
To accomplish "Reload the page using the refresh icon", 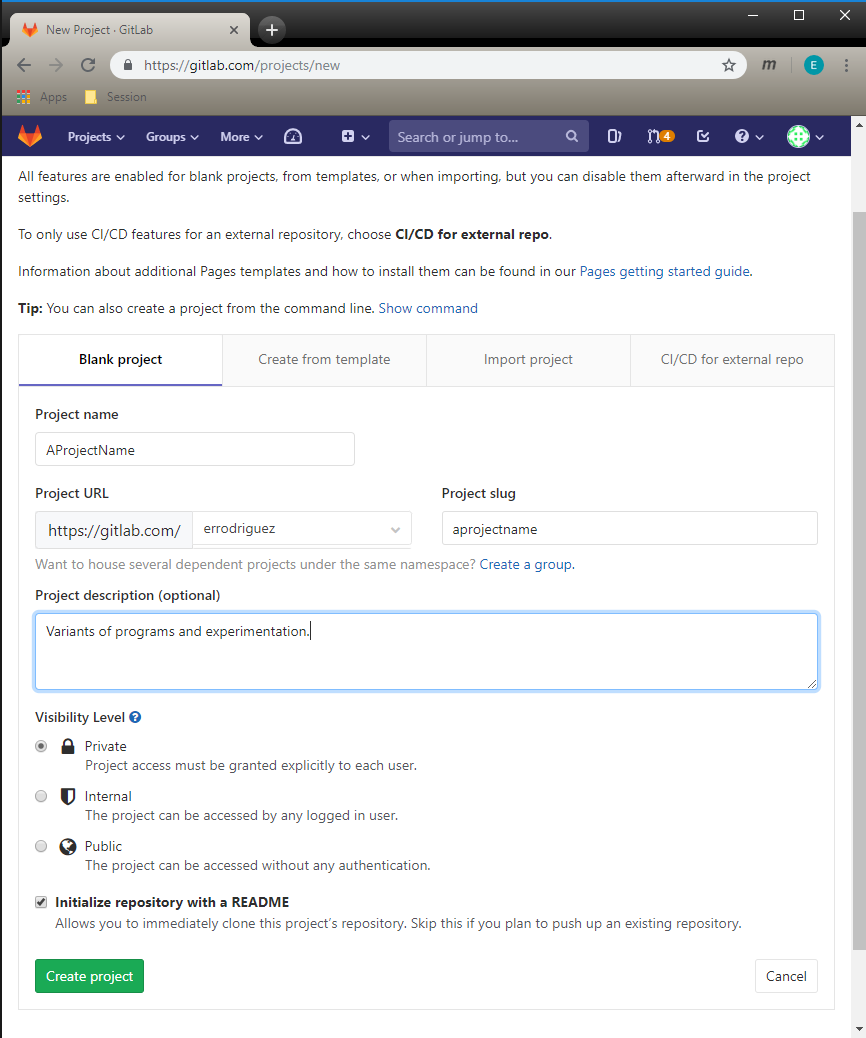I will pyautogui.click(x=88, y=65).
